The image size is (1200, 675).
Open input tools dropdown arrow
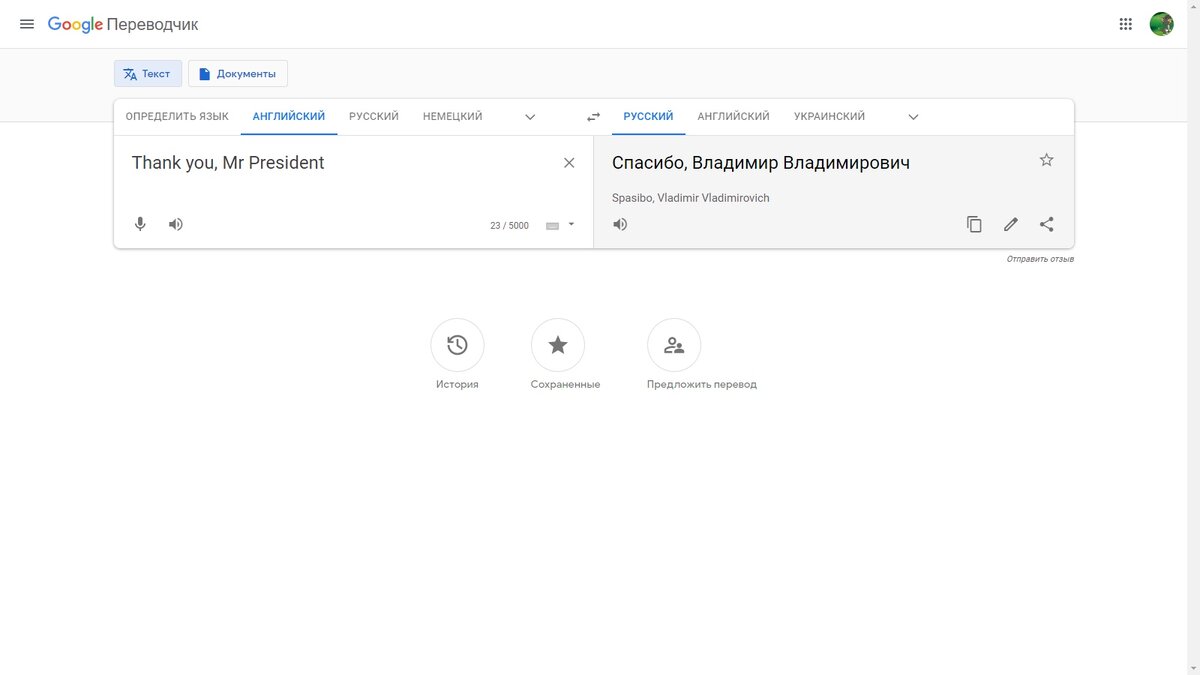point(572,225)
